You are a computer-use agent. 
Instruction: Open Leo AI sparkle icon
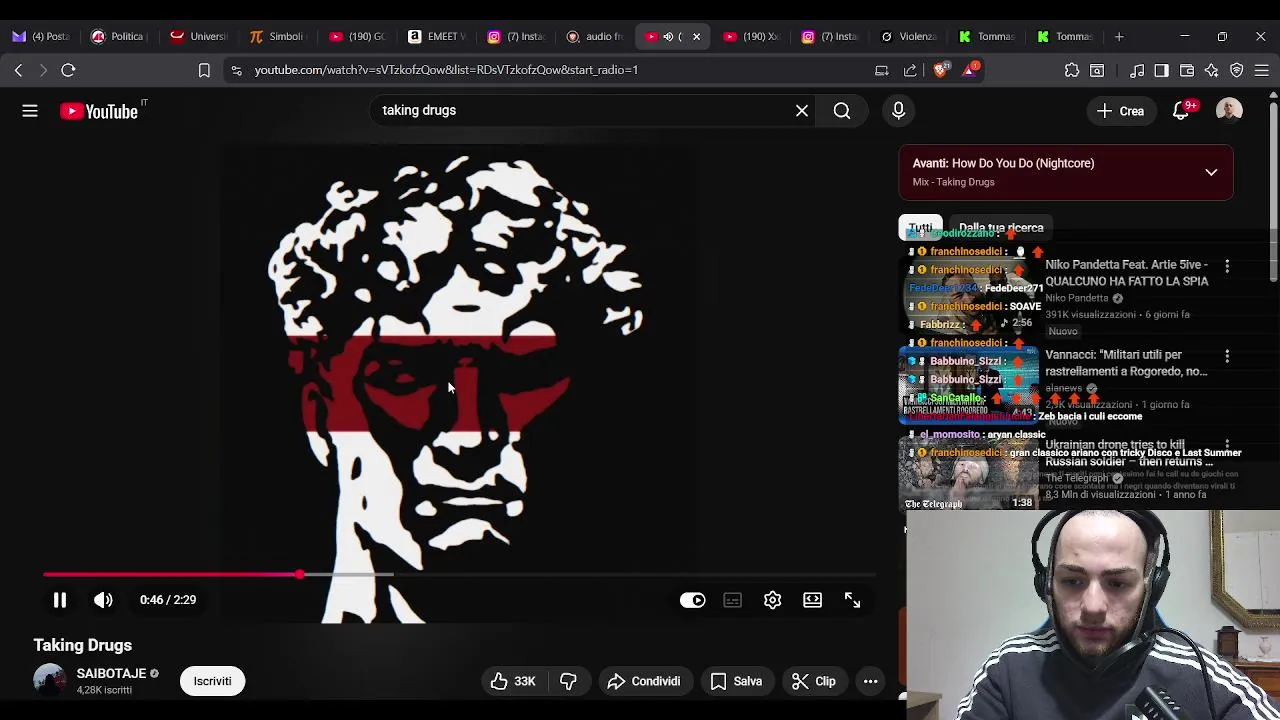[x=1212, y=70]
